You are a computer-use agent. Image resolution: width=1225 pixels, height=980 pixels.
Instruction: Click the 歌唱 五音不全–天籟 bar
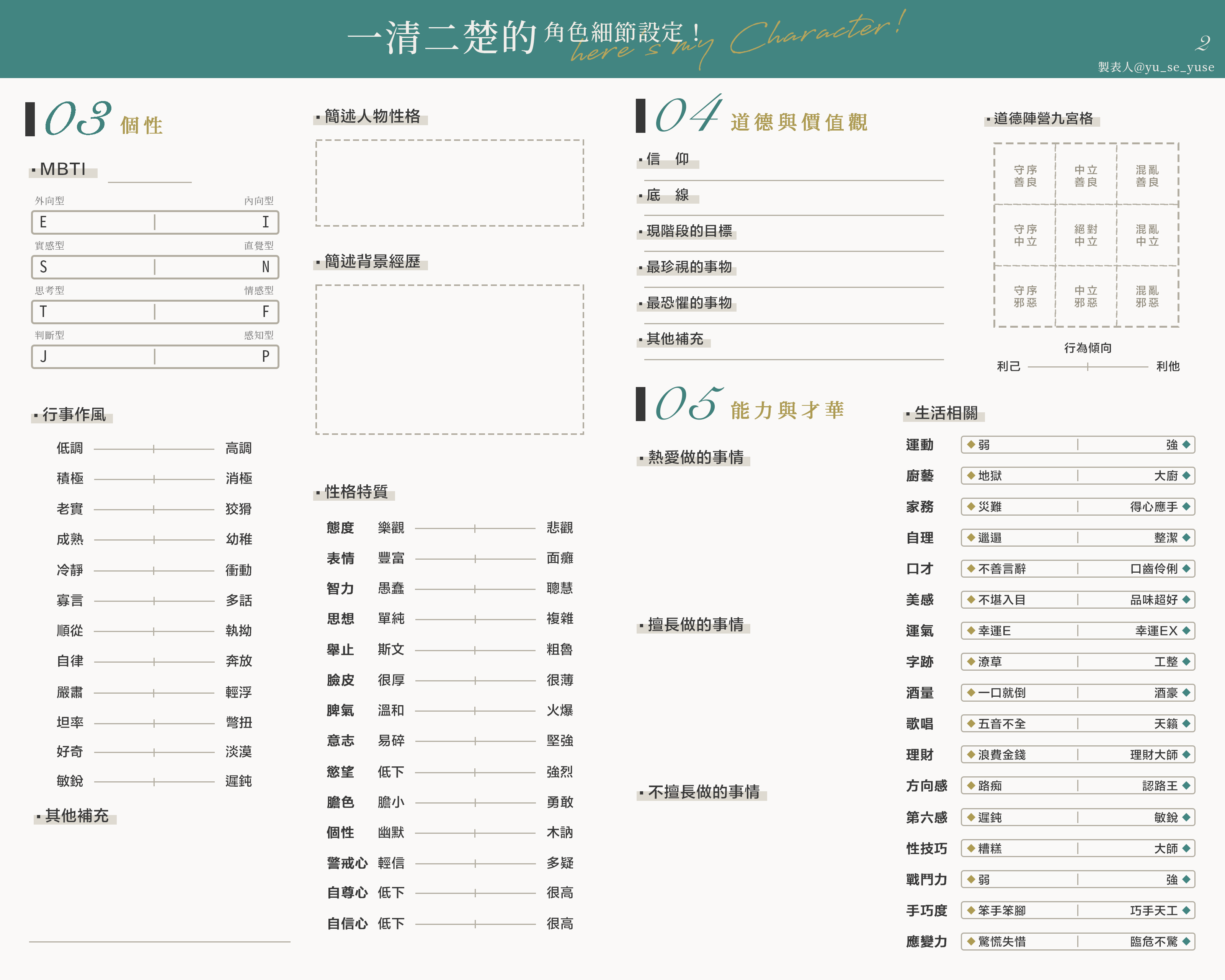[x=1078, y=724]
